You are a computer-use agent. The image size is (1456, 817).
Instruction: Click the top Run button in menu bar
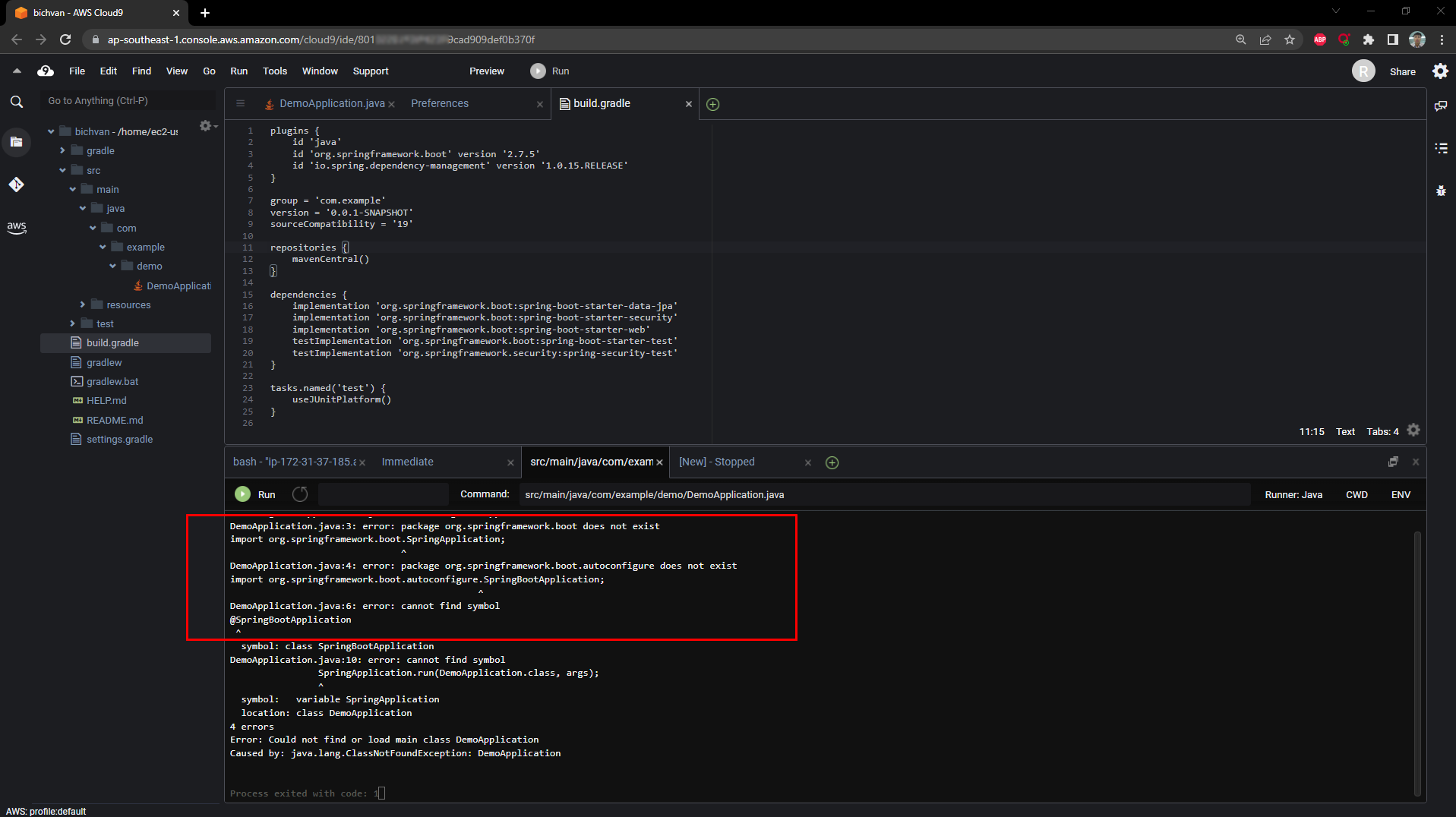click(550, 71)
